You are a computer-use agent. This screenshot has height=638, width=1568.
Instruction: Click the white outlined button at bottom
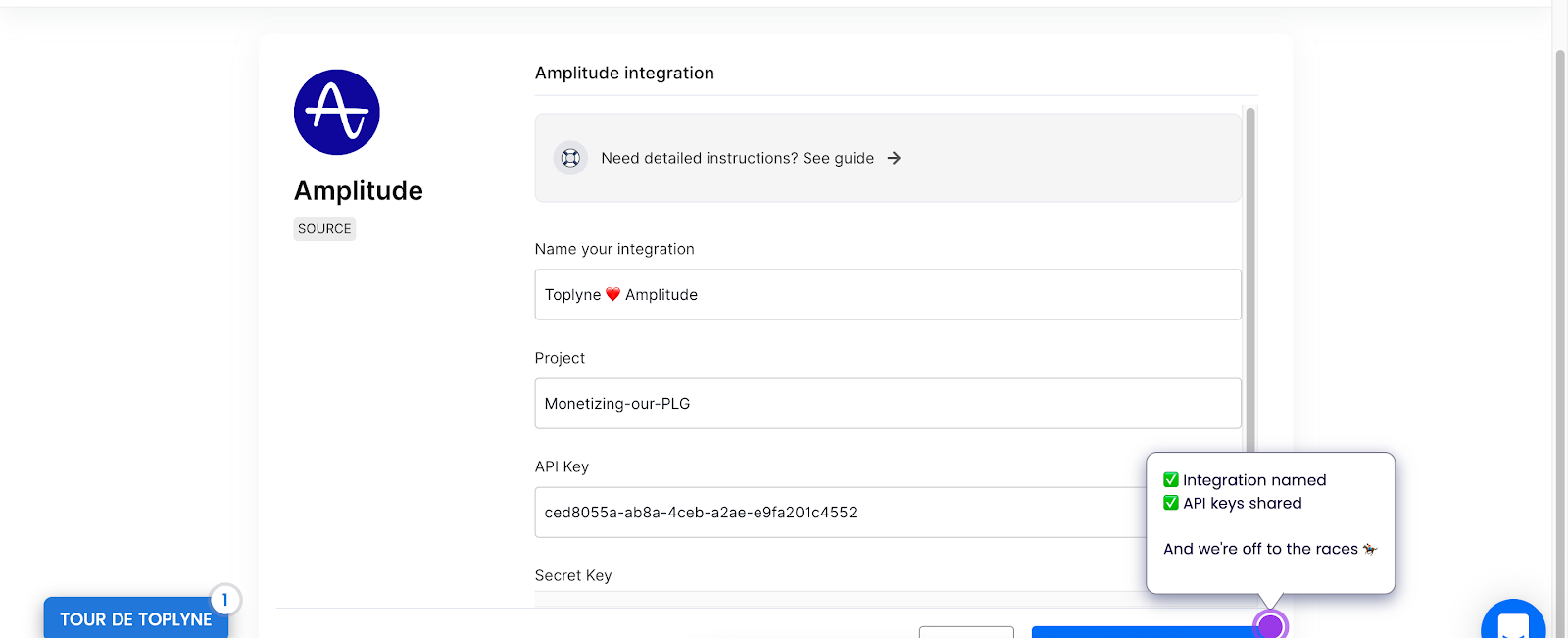click(966, 632)
